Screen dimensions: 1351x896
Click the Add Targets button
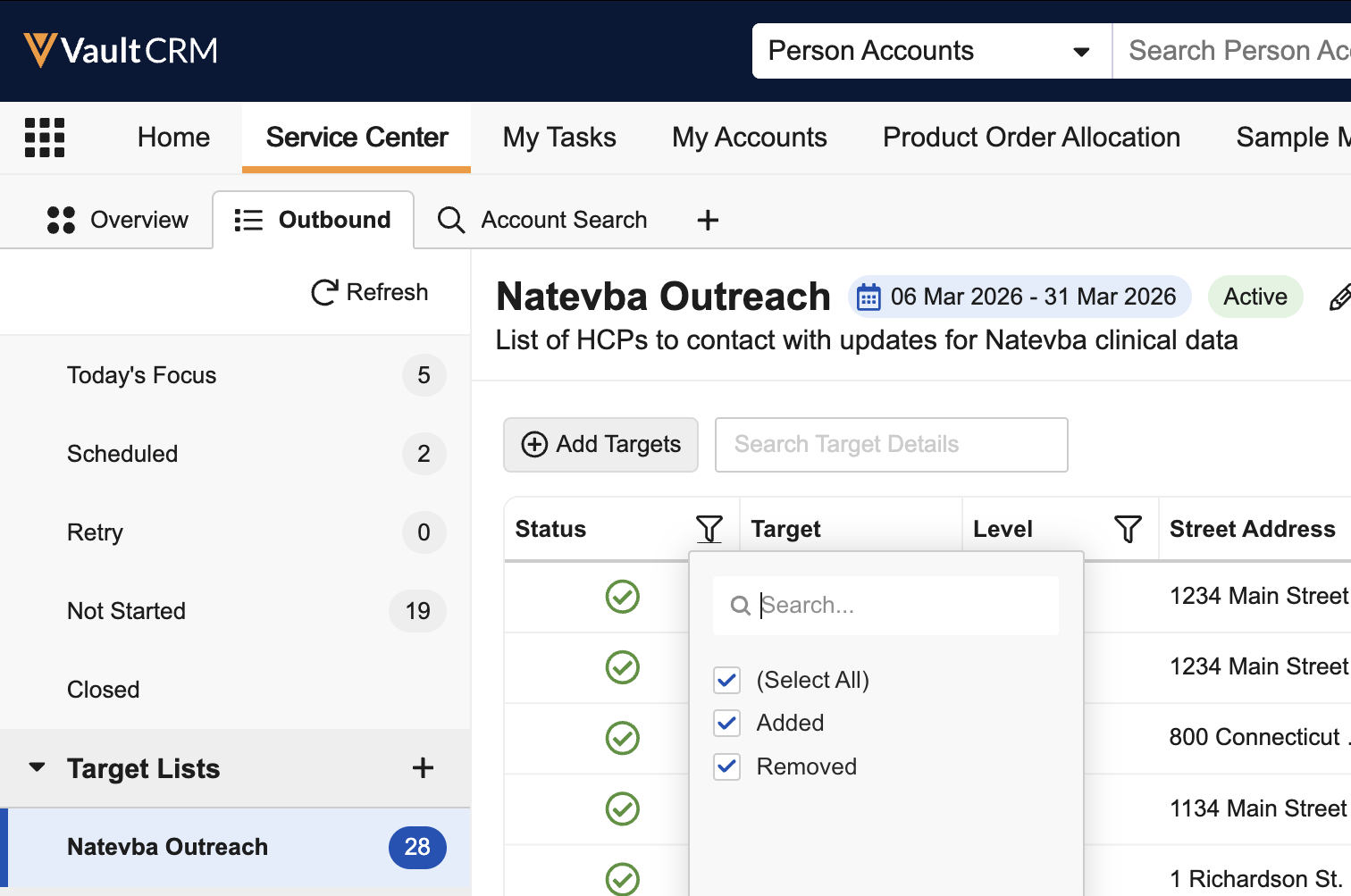(600, 445)
